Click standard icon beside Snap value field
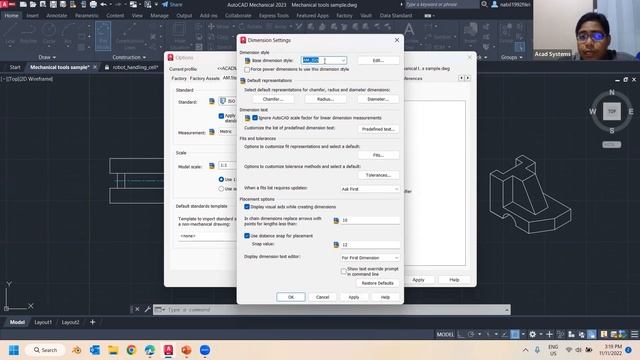The width and height of the screenshot is (640, 360). 336,245
